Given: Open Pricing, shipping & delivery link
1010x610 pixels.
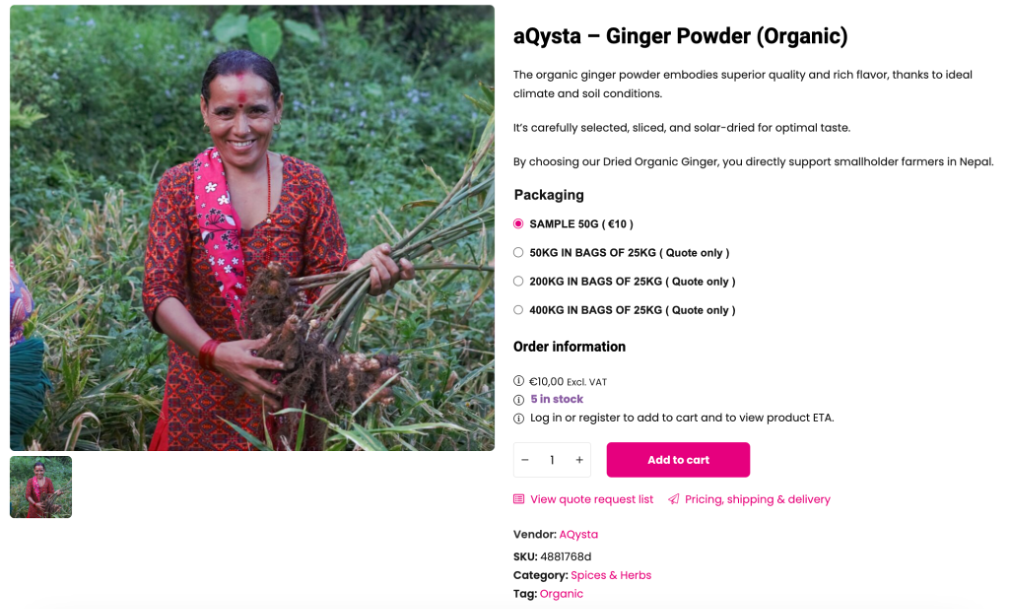Looking at the screenshot, I should (x=758, y=499).
